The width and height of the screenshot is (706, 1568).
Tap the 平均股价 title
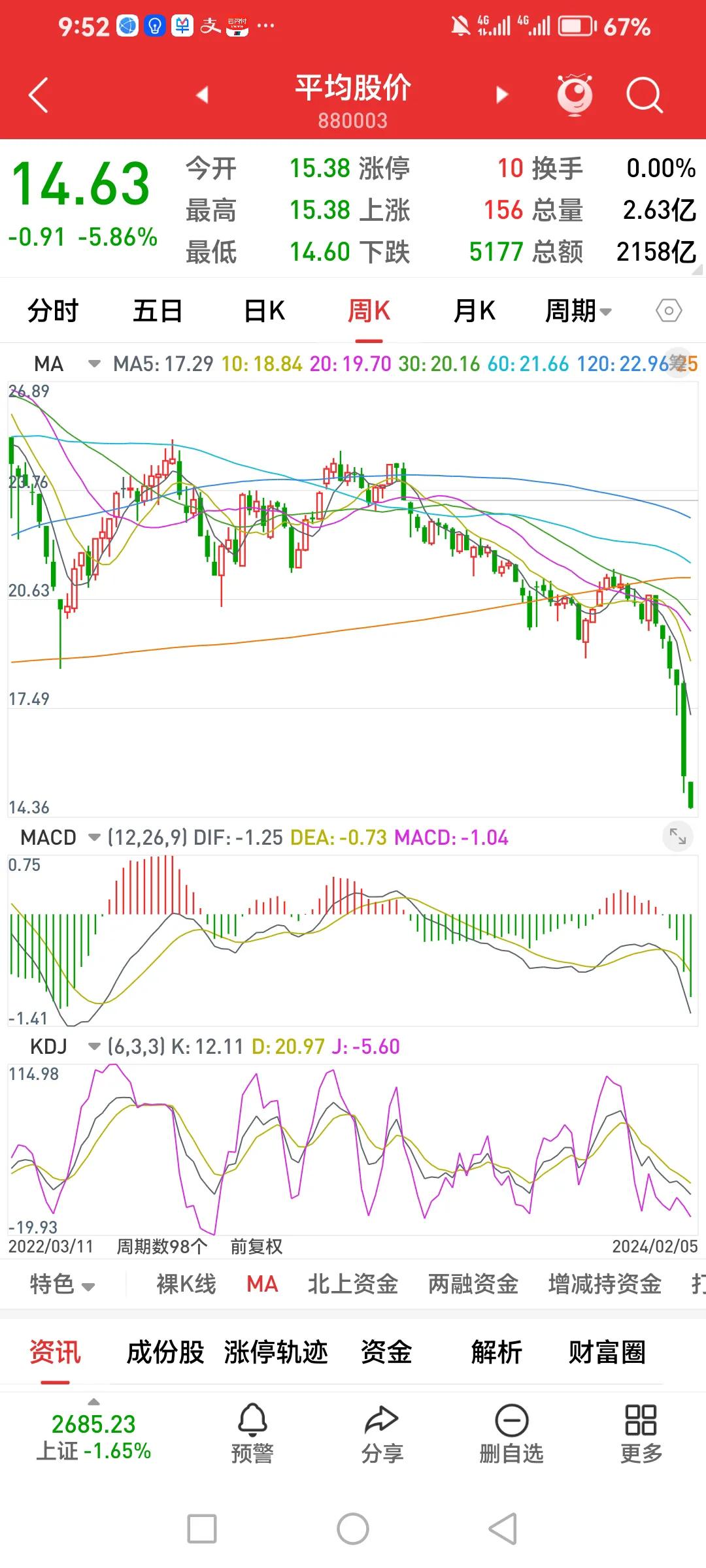tap(353, 88)
